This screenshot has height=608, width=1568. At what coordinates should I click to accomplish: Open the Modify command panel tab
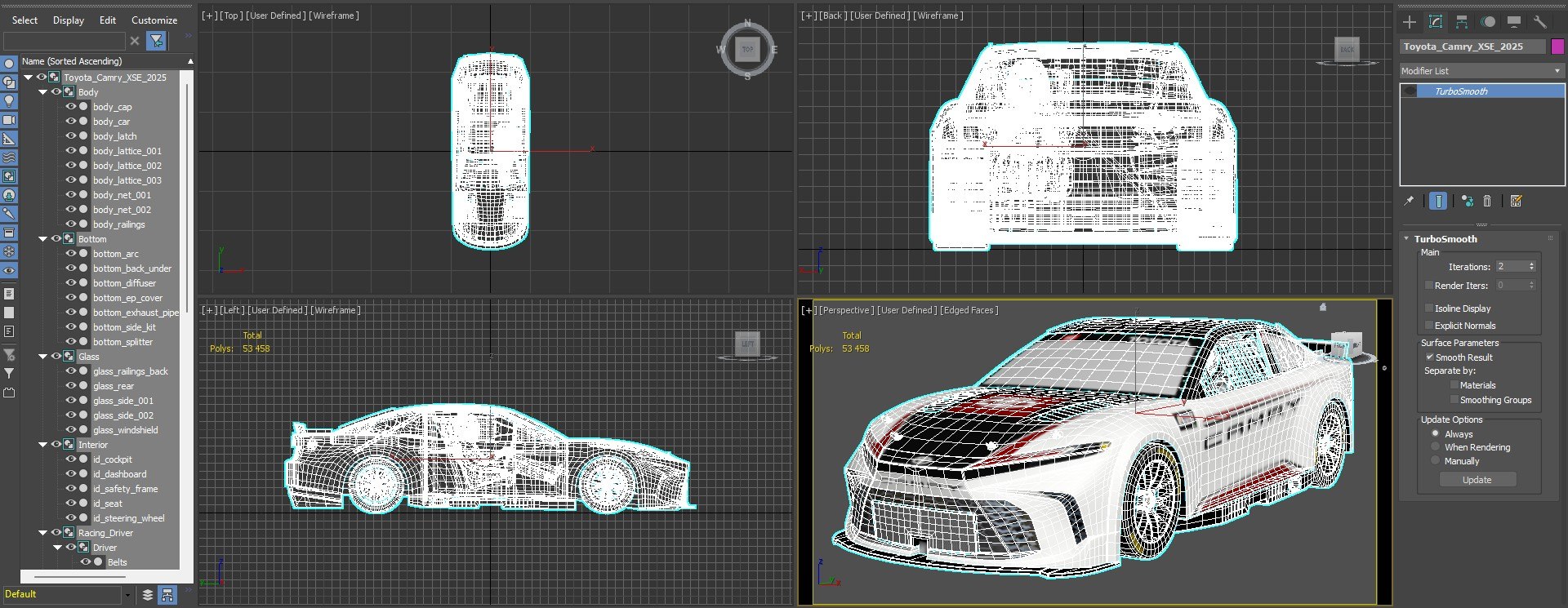click(x=1436, y=22)
